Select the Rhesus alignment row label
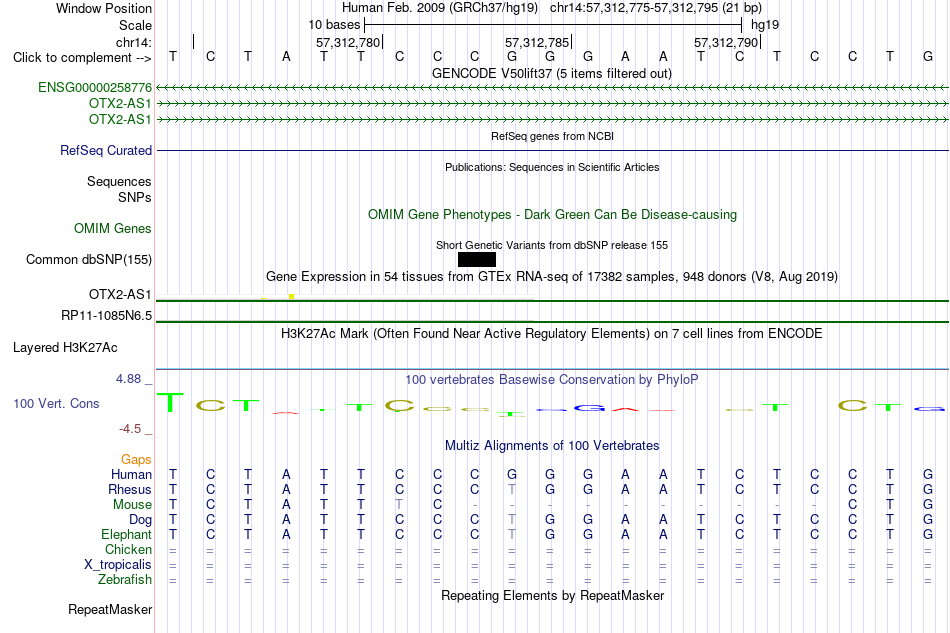Screen dimensions: 950x633 (130, 489)
